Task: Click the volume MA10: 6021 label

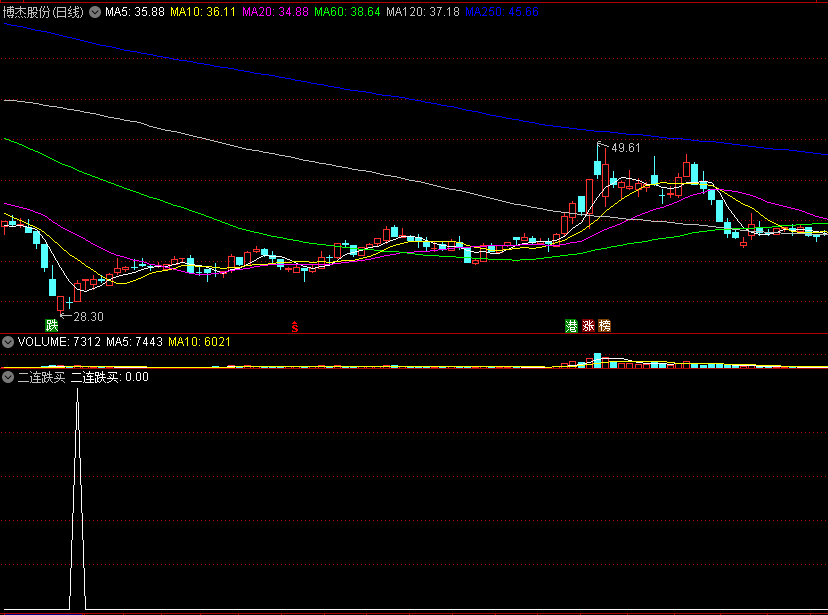Action: click(x=199, y=342)
